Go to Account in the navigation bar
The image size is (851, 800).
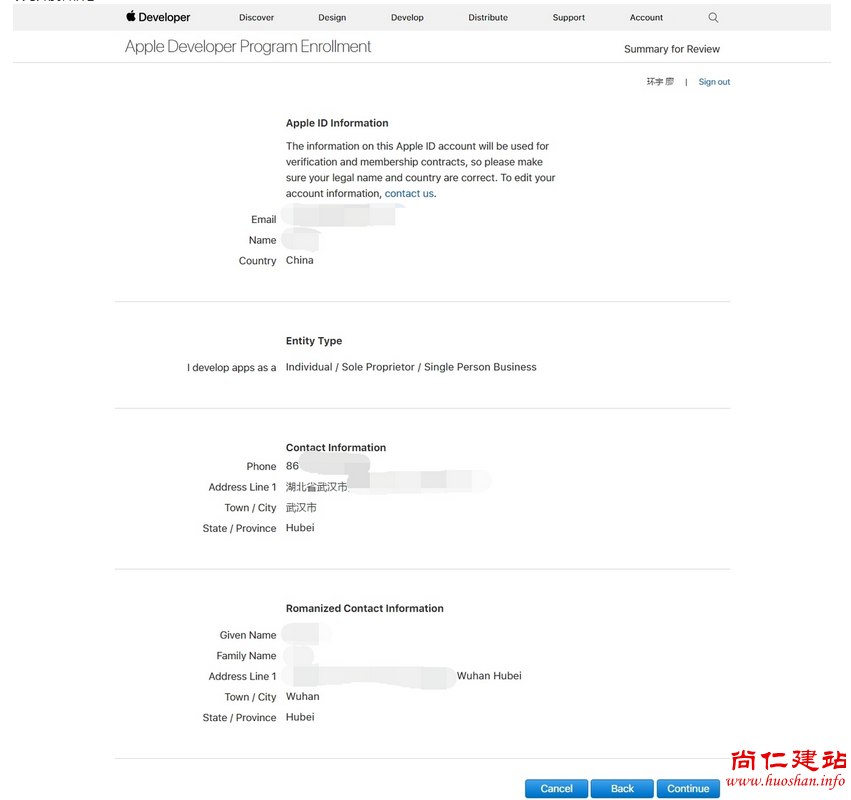[x=646, y=18]
